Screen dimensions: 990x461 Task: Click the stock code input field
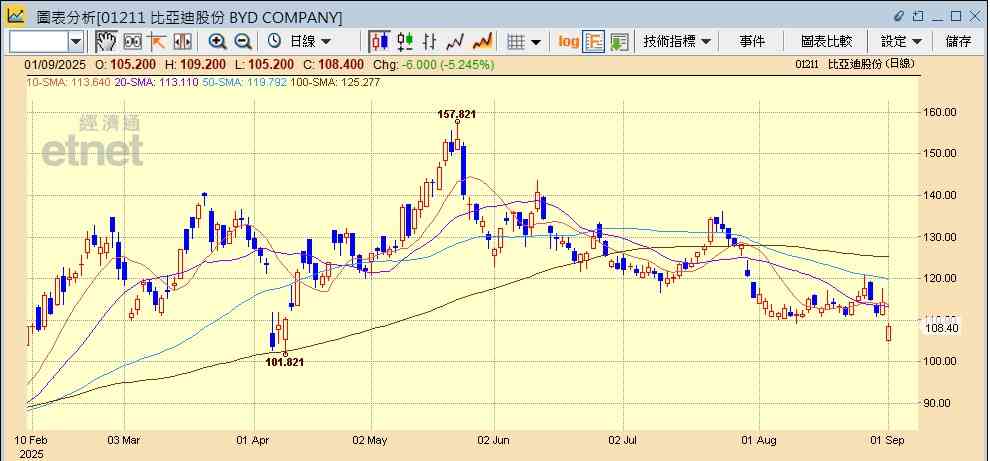(x=39, y=42)
